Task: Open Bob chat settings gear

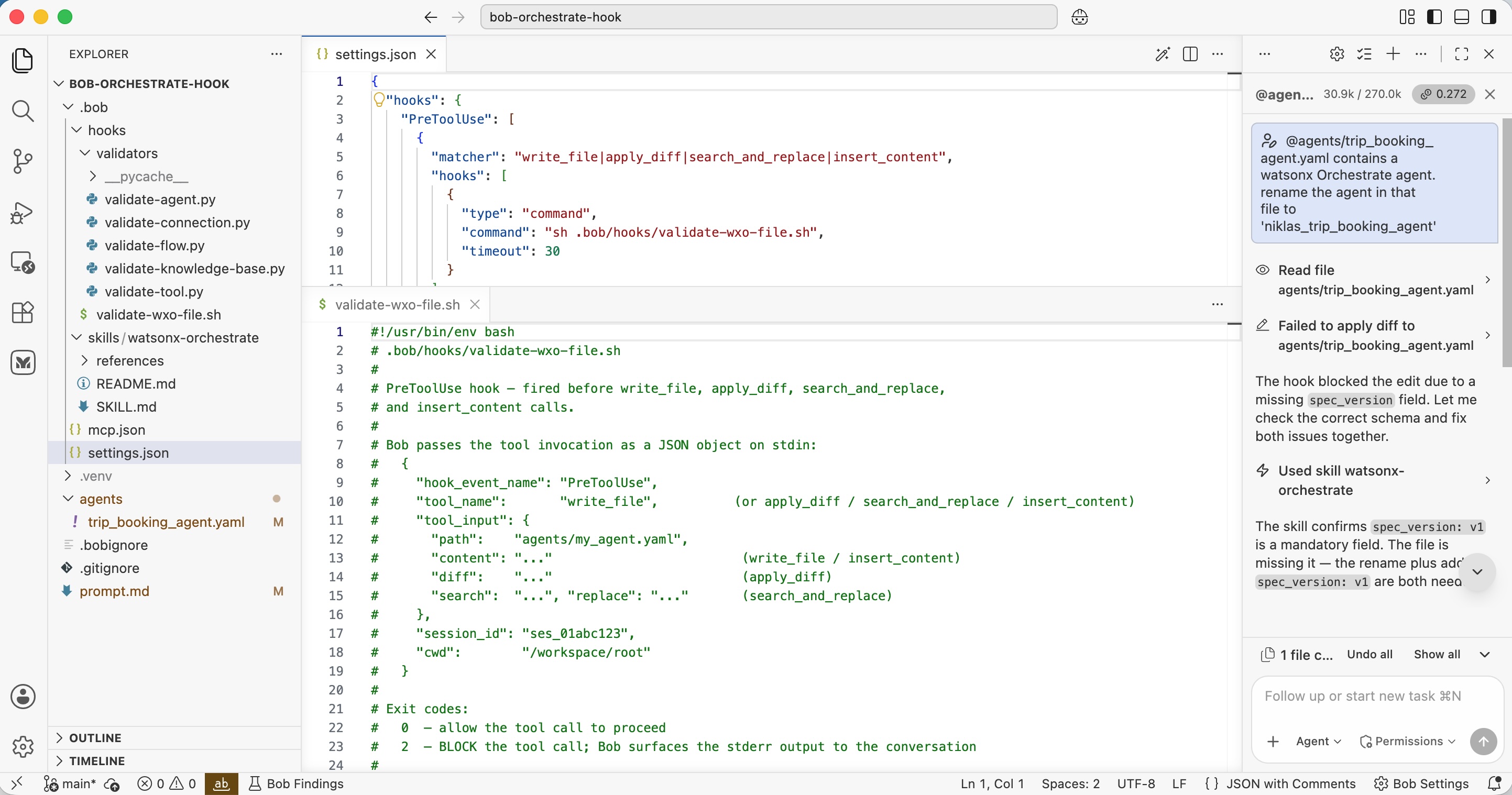Action: pos(1337,54)
